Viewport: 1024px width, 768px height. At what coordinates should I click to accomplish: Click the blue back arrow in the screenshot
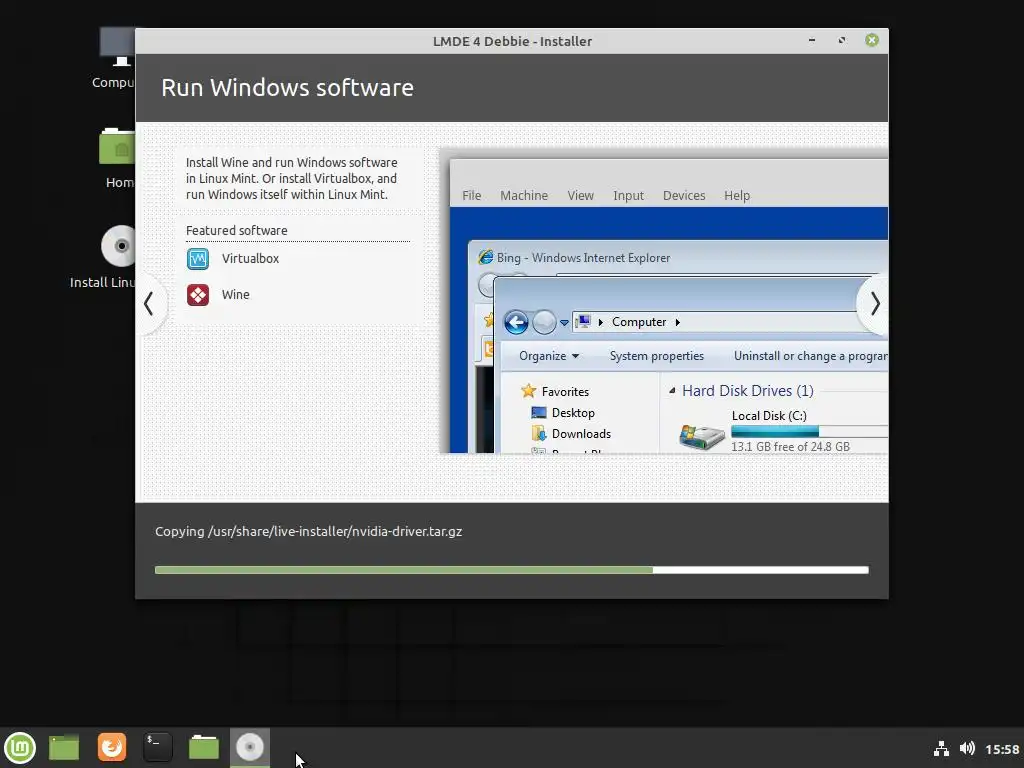(516, 322)
